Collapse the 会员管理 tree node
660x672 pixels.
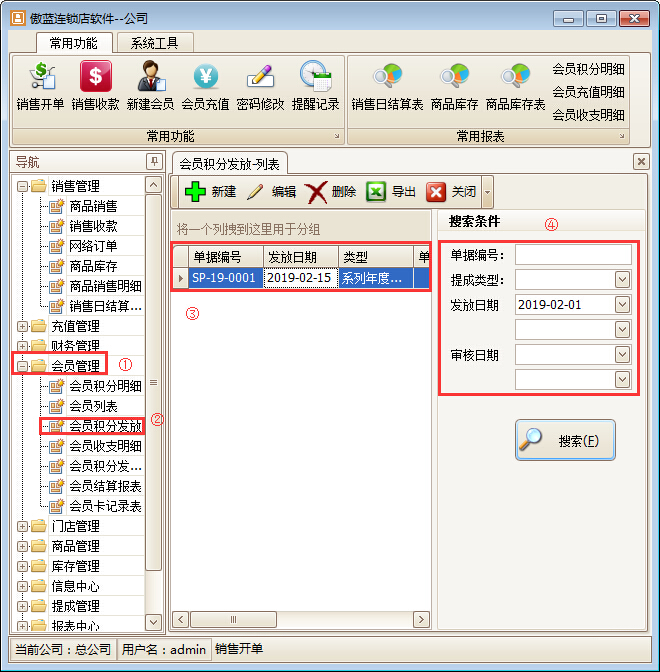pos(22,366)
